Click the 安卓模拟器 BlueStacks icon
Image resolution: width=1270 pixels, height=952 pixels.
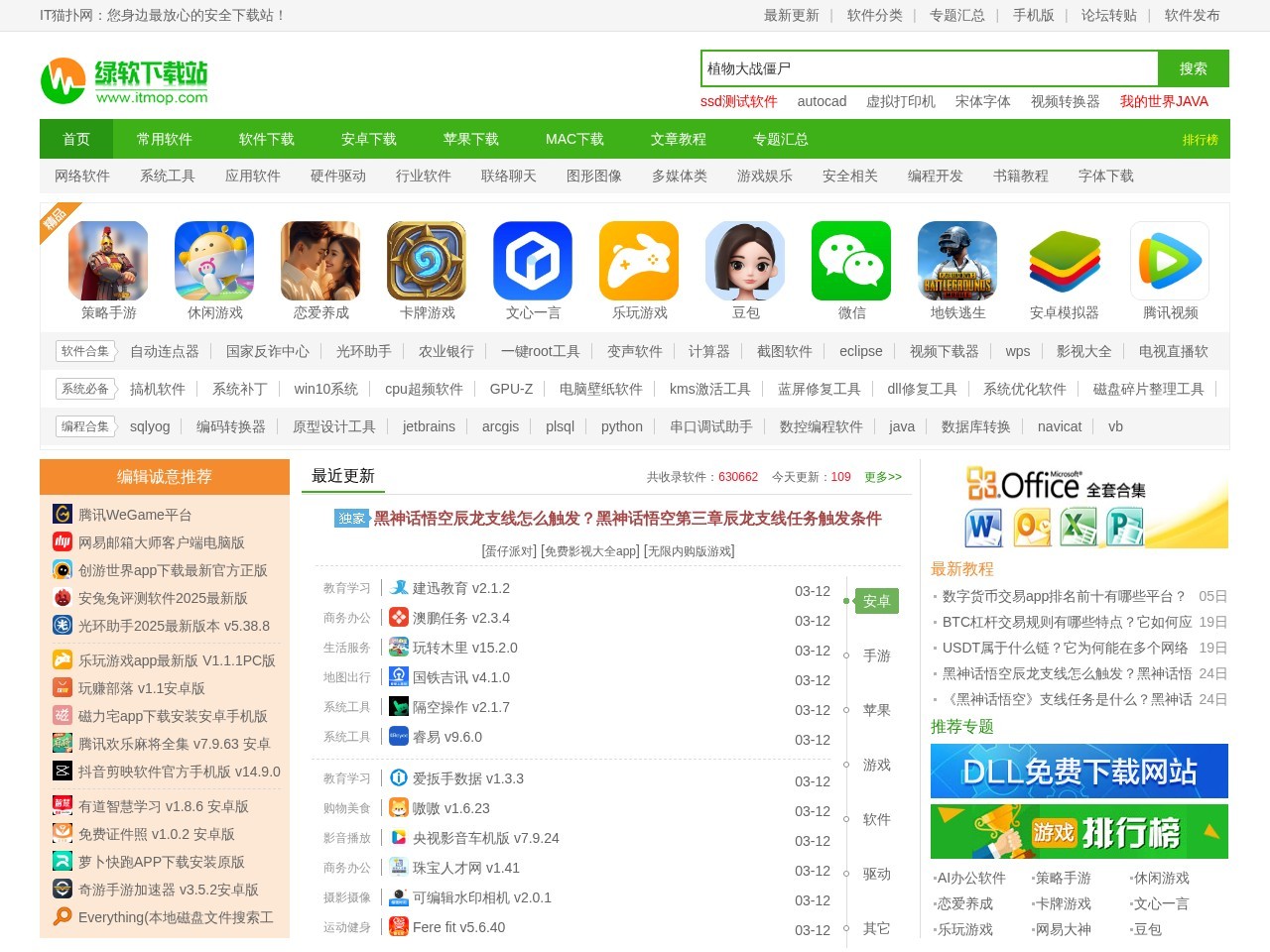coord(1064,261)
